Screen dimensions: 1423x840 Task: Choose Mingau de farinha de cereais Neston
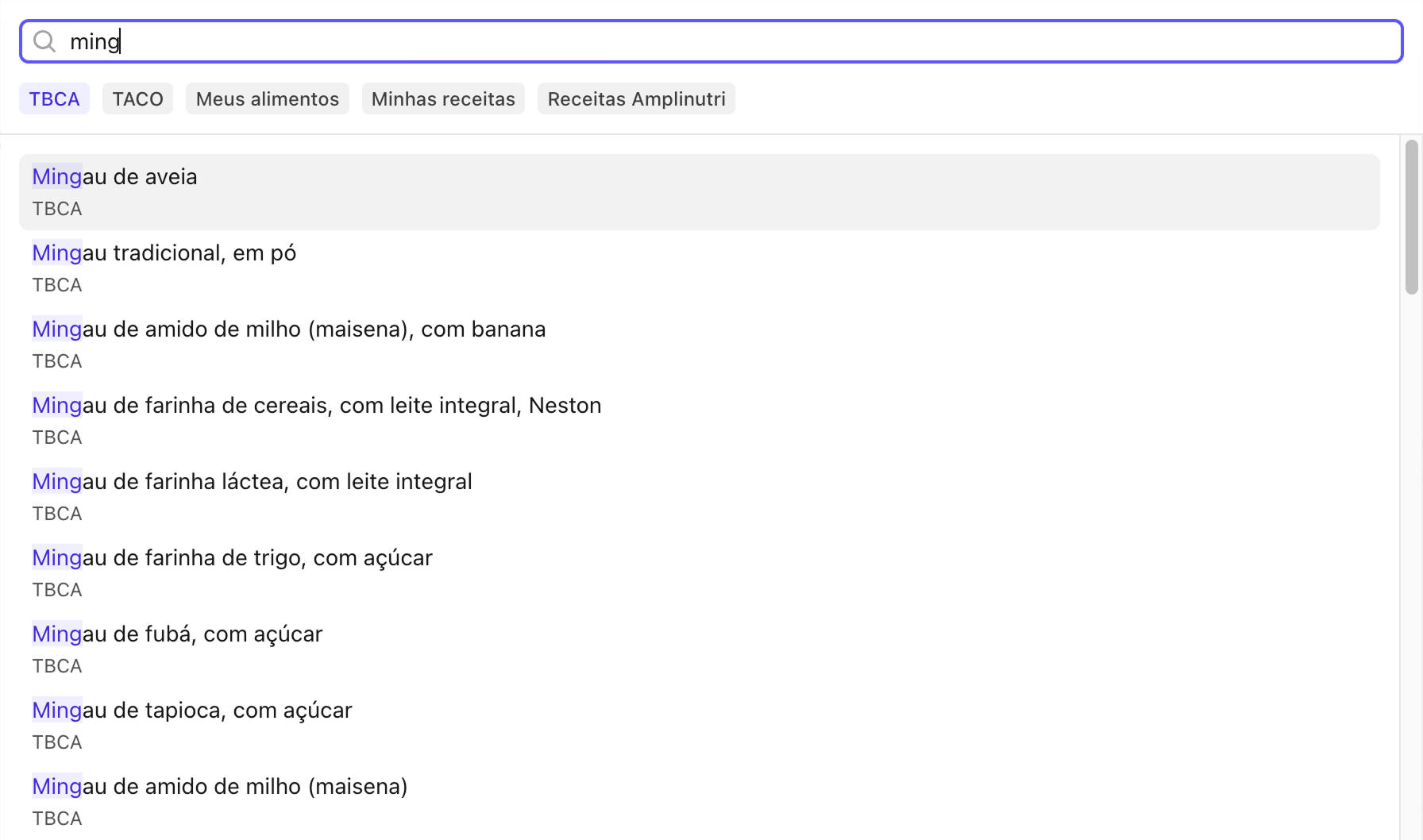(699, 421)
